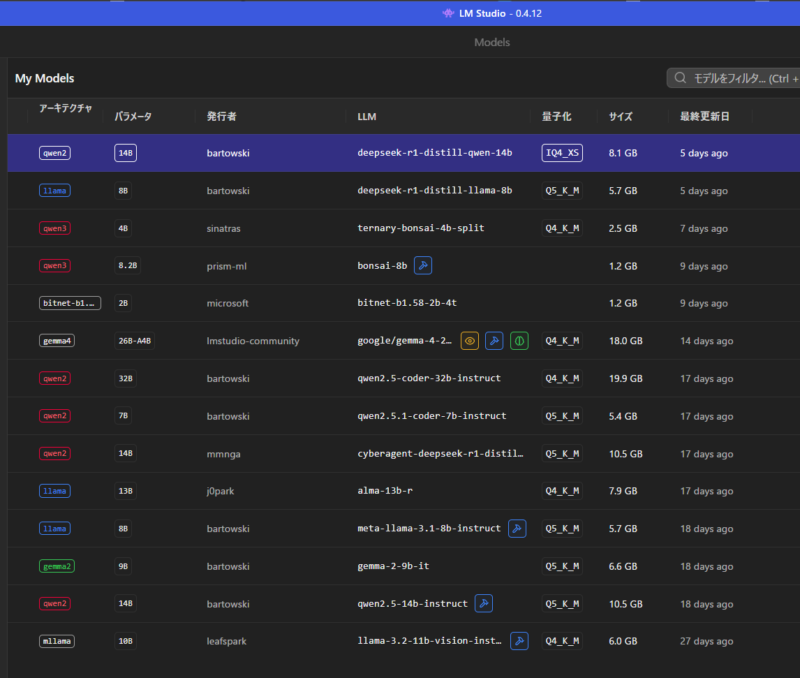Select ternary-bonsai-4b-split model name
The width and height of the screenshot is (800, 678).
point(421,228)
